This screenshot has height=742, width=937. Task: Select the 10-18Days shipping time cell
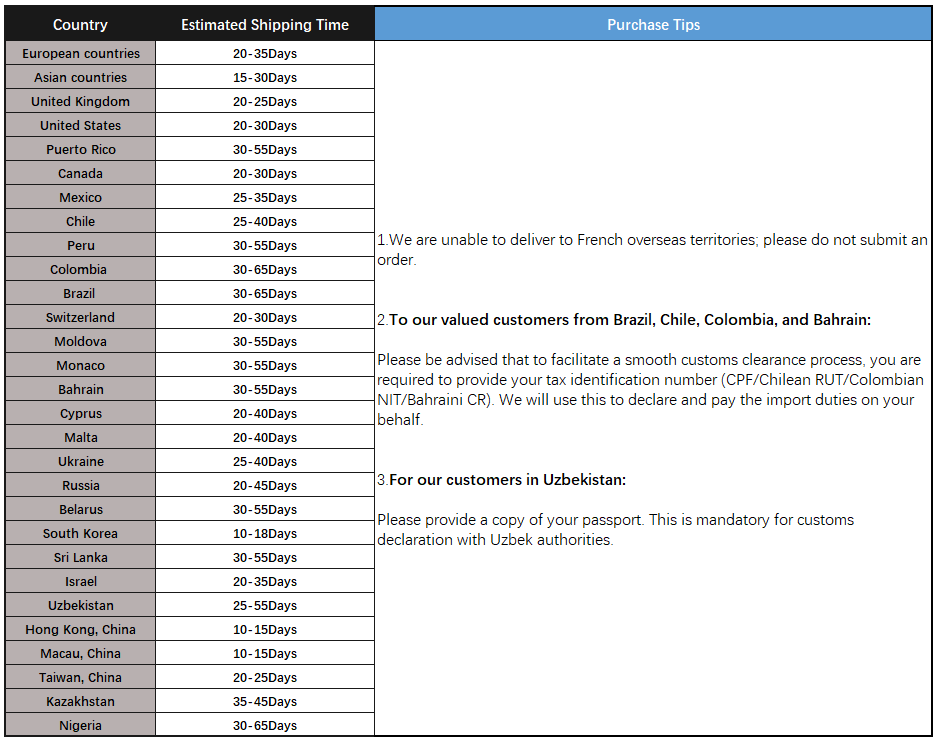click(265, 534)
